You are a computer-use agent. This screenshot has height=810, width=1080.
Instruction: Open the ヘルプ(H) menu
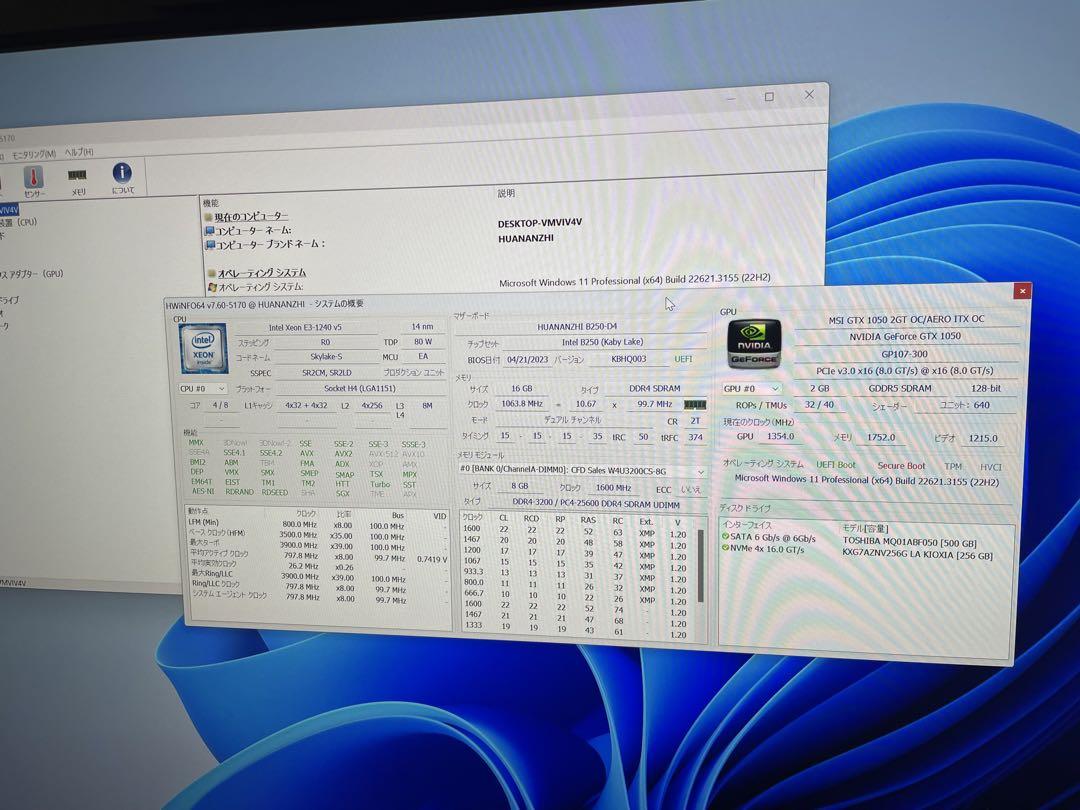click(79, 152)
